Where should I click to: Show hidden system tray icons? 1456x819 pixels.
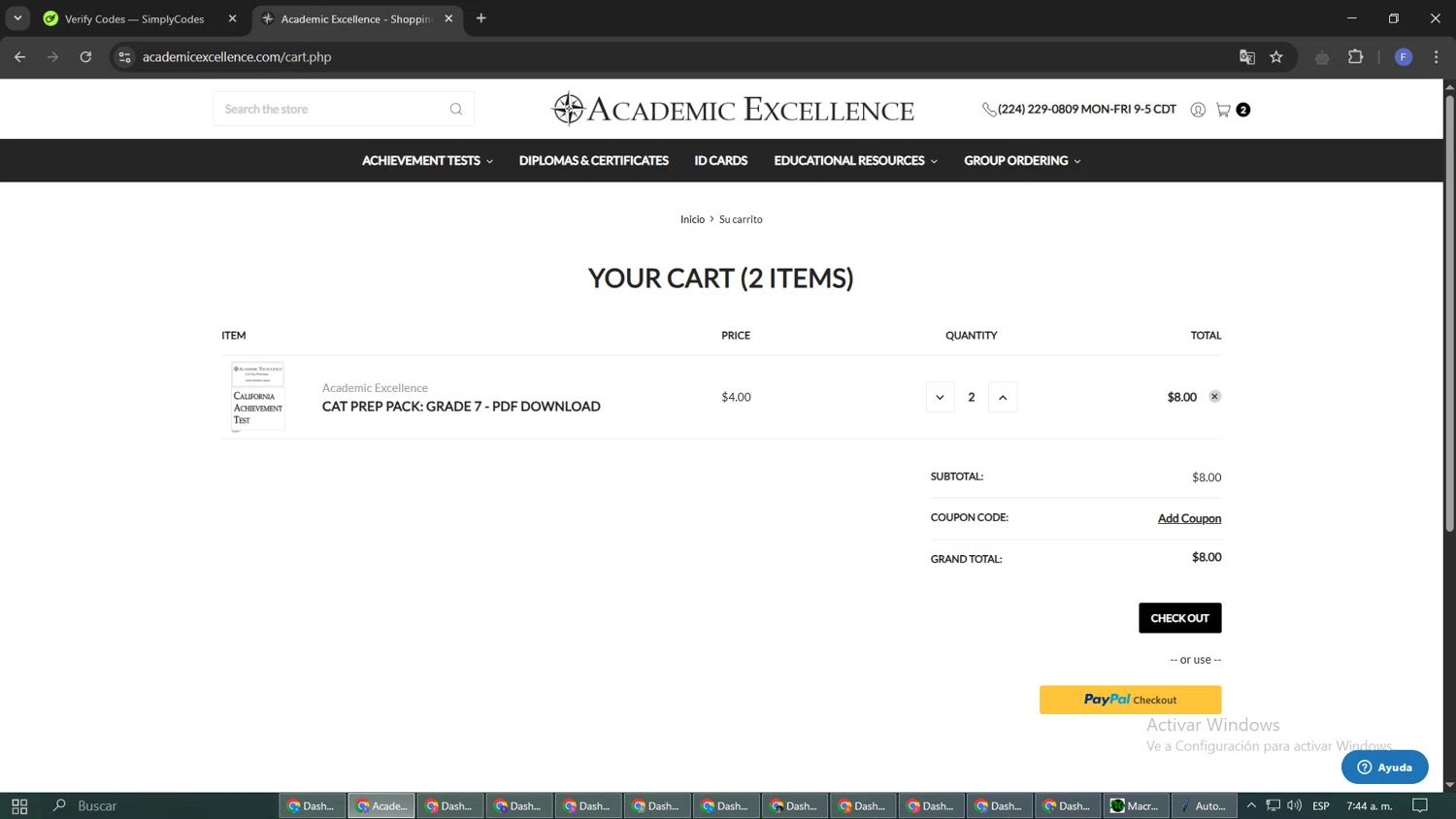pos(1251,805)
